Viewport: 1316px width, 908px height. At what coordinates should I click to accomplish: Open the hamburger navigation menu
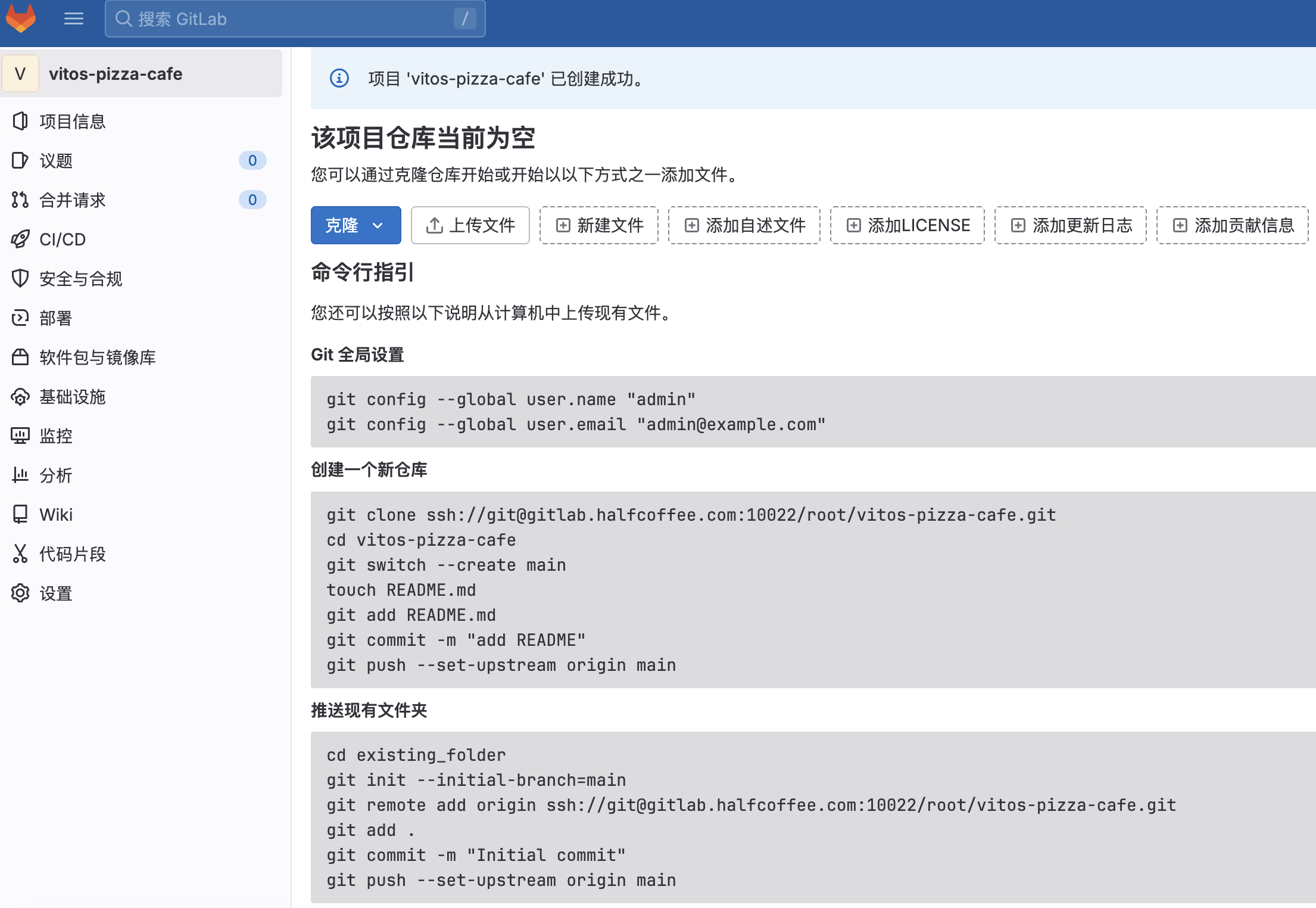point(73,18)
